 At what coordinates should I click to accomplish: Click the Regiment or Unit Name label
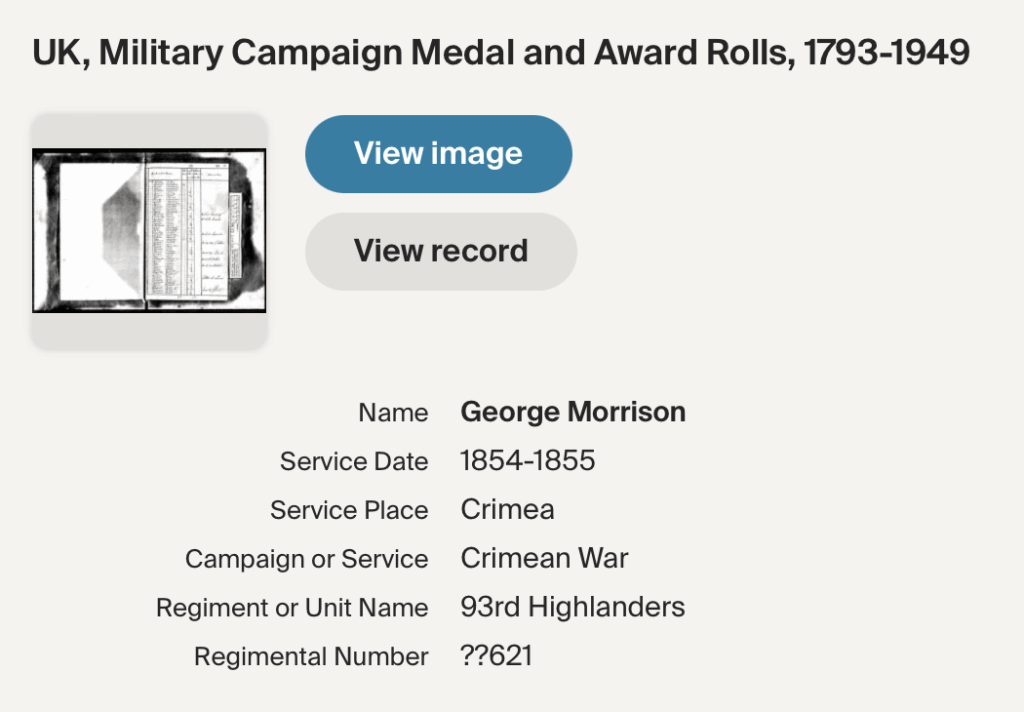292,608
